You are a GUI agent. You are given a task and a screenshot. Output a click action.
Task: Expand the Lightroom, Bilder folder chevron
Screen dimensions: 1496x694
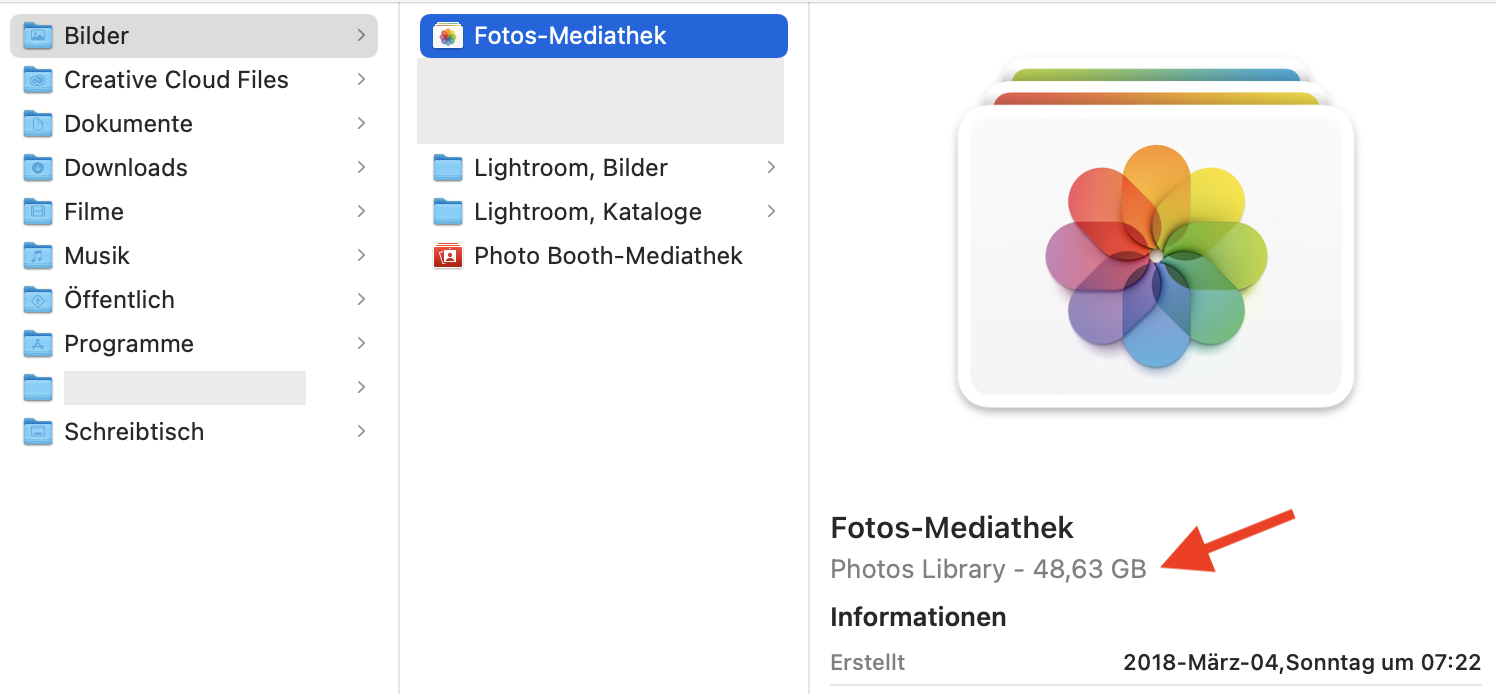(771, 168)
